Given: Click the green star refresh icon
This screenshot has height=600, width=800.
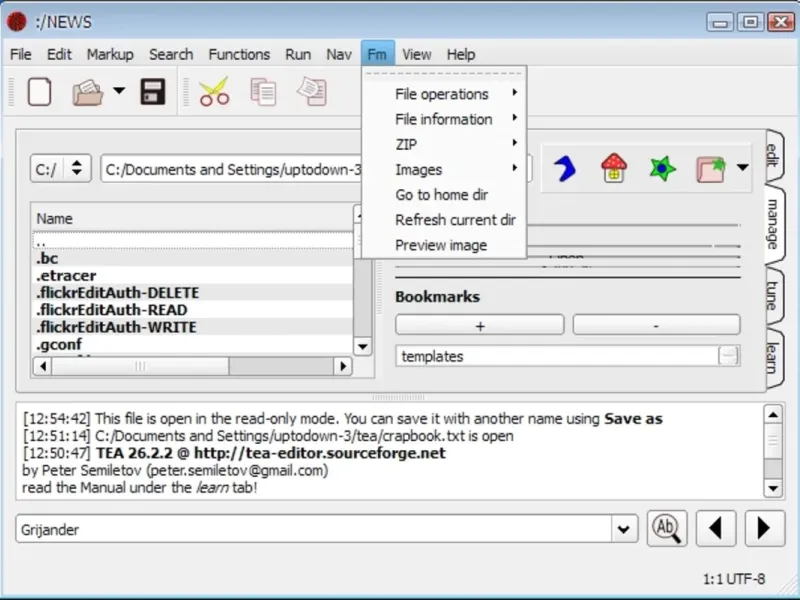Looking at the screenshot, I should (662, 169).
